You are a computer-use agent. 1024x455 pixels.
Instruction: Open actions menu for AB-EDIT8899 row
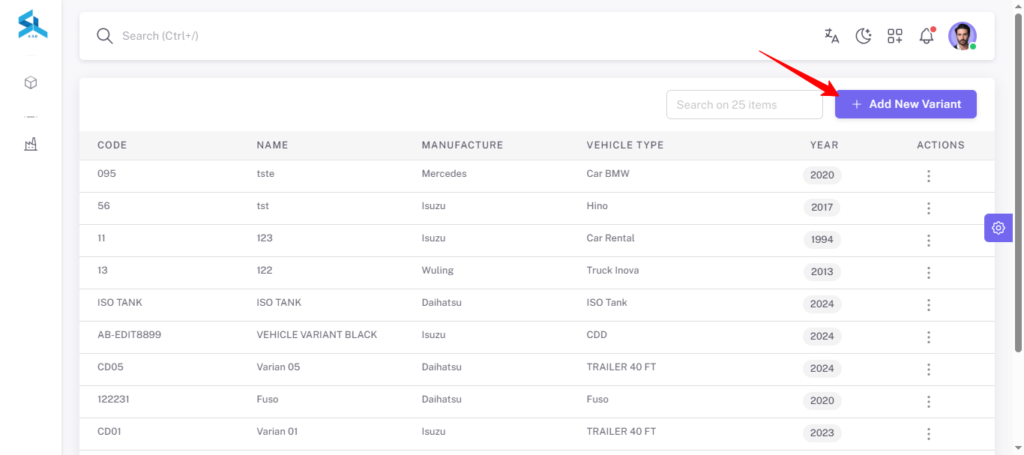928,337
